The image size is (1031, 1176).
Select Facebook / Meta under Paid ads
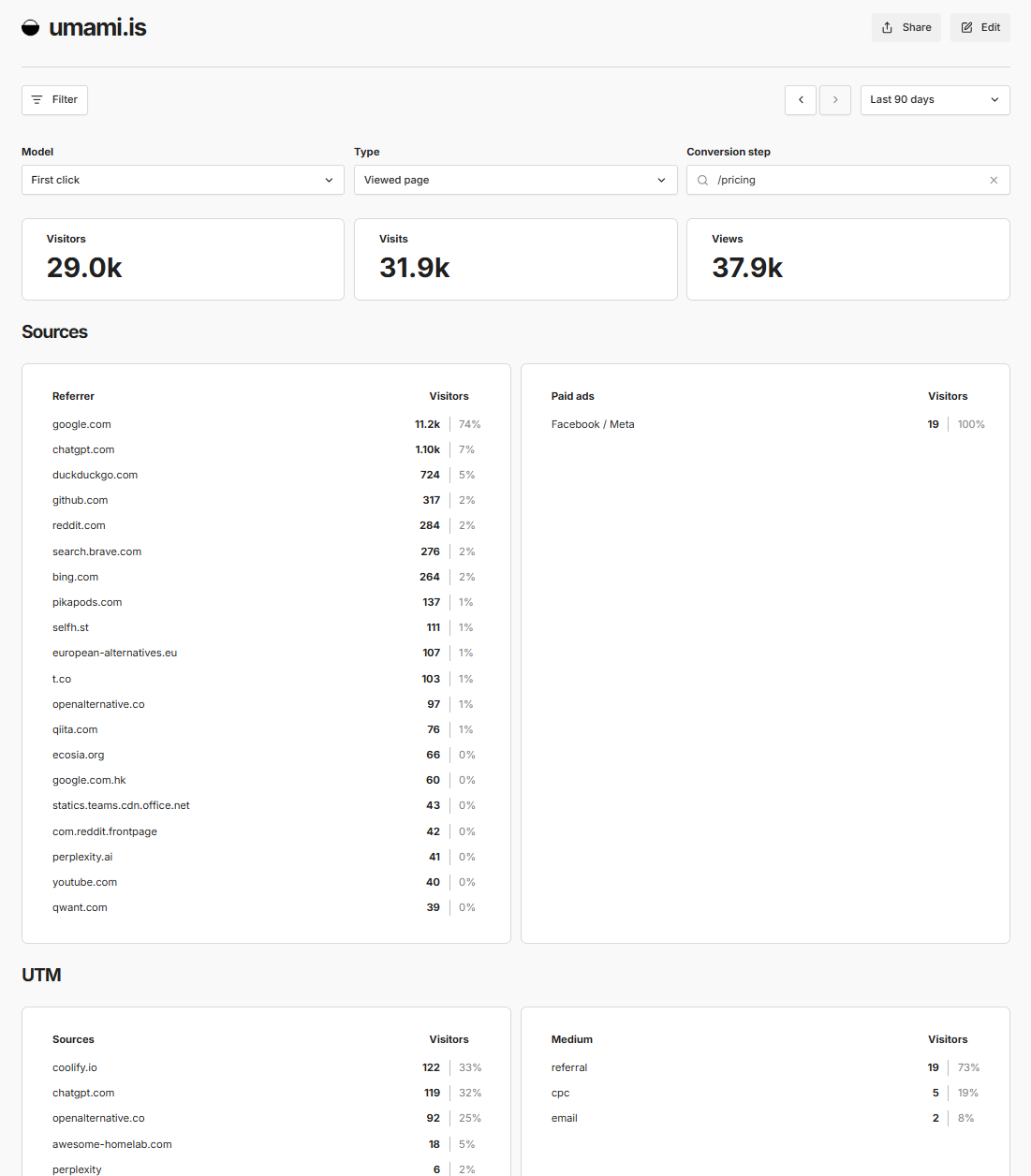click(x=593, y=425)
